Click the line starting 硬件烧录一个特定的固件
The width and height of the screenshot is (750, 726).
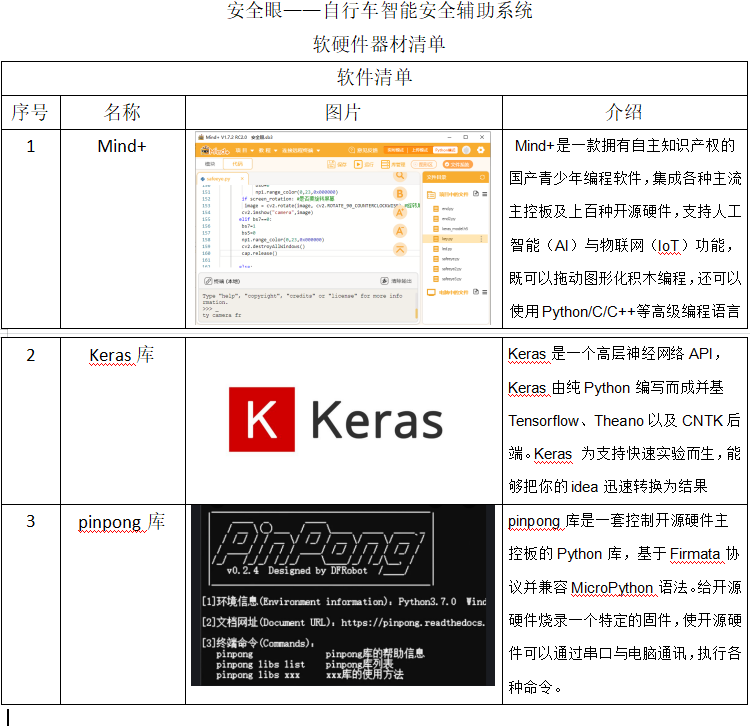click(x=625, y=620)
